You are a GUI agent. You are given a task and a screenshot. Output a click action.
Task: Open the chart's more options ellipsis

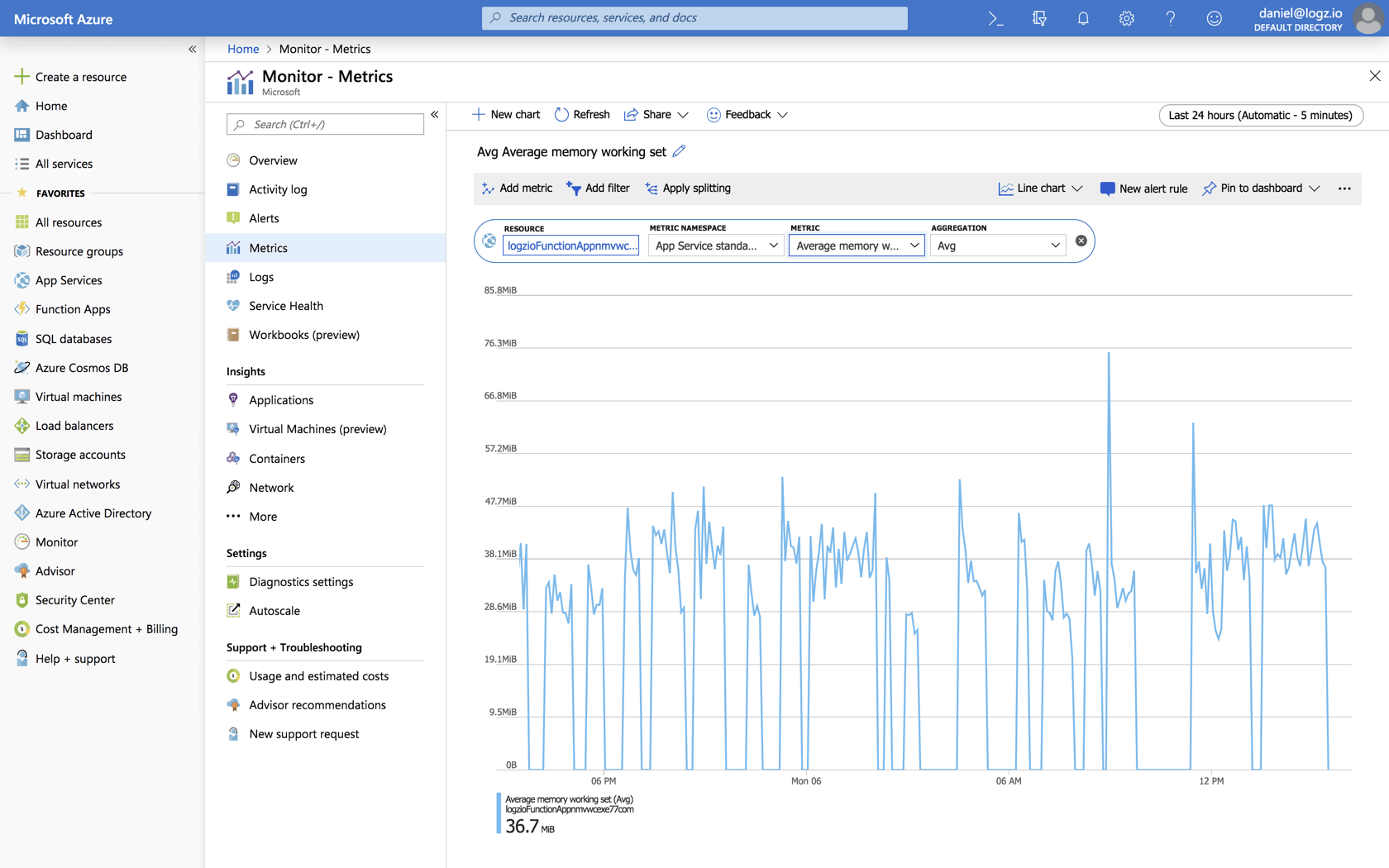(1344, 188)
